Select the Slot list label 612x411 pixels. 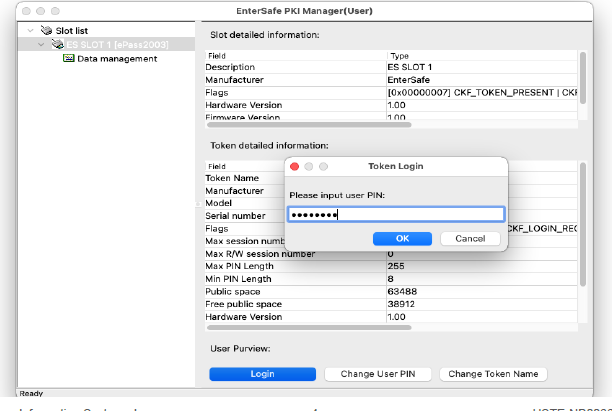tap(71, 30)
